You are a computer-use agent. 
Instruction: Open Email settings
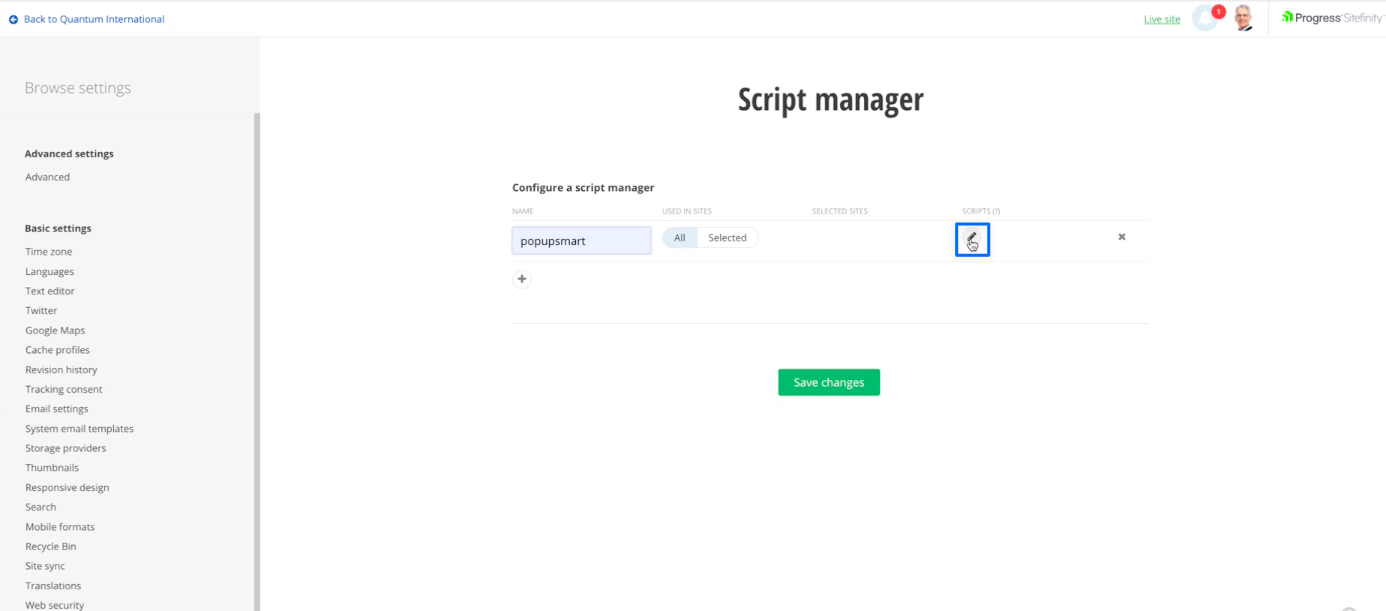pos(57,409)
